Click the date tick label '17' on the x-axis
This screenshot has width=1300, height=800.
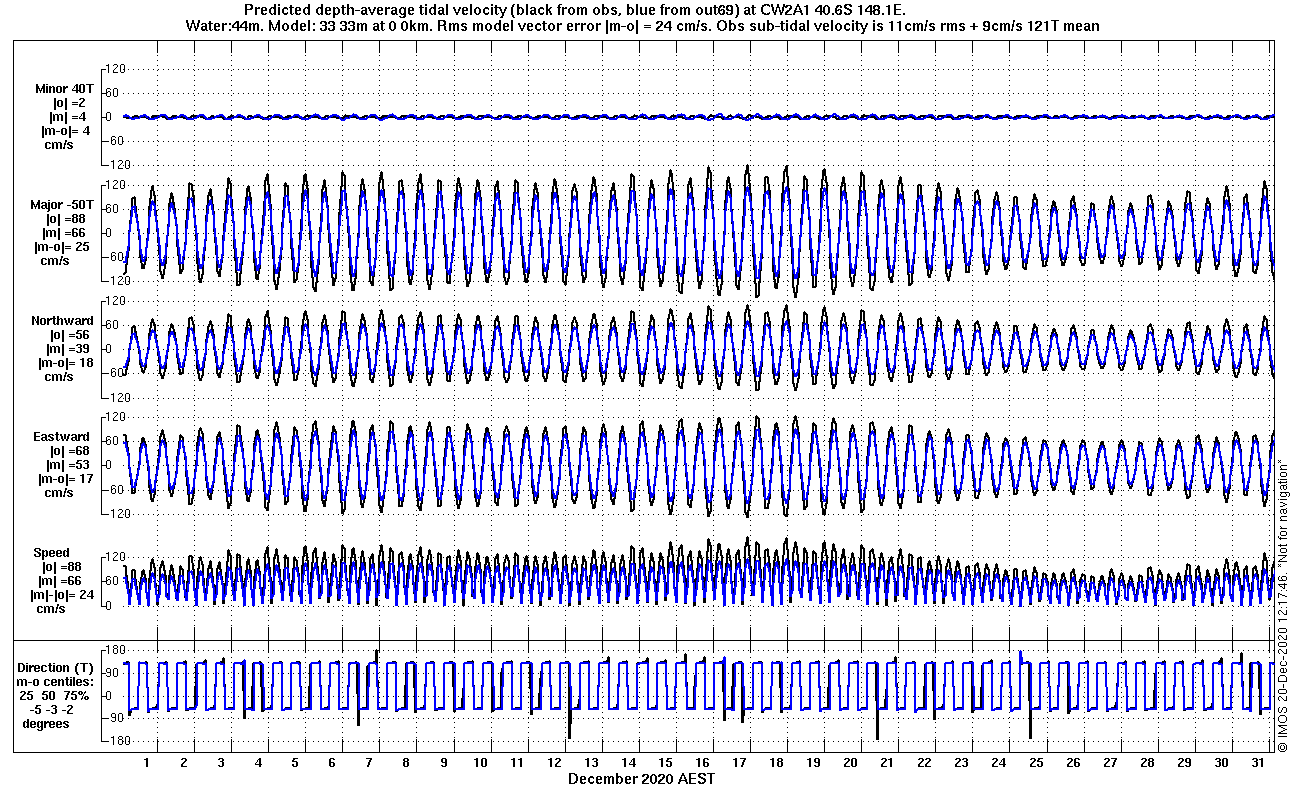(739, 763)
